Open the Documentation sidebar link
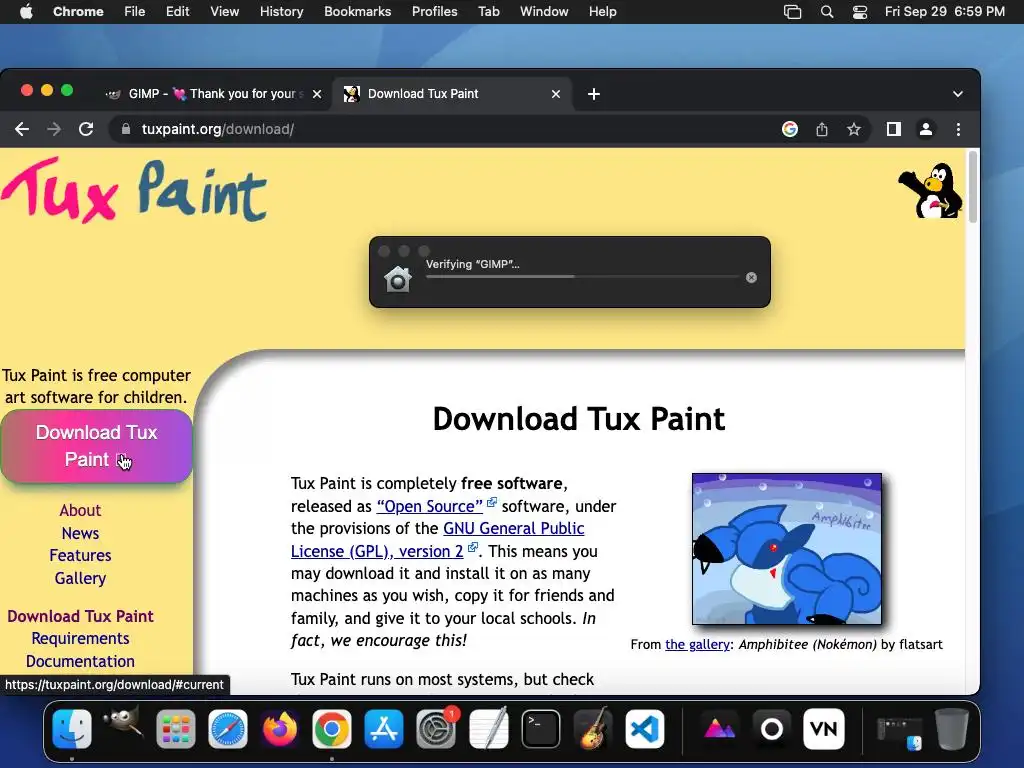 (x=80, y=662)
